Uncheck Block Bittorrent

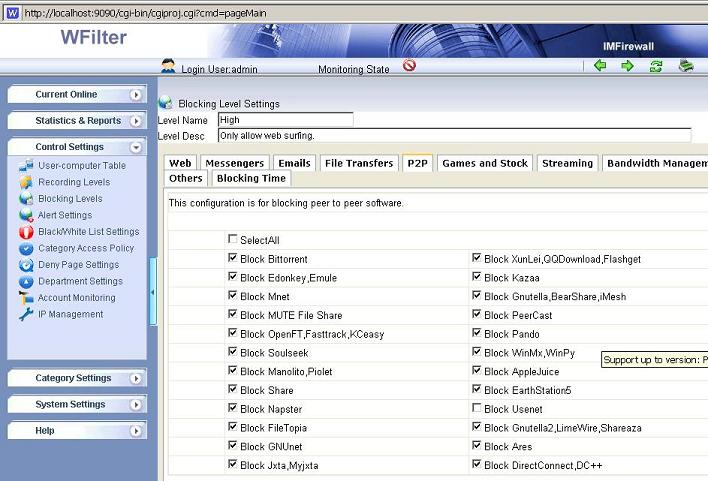click(233, 257)
